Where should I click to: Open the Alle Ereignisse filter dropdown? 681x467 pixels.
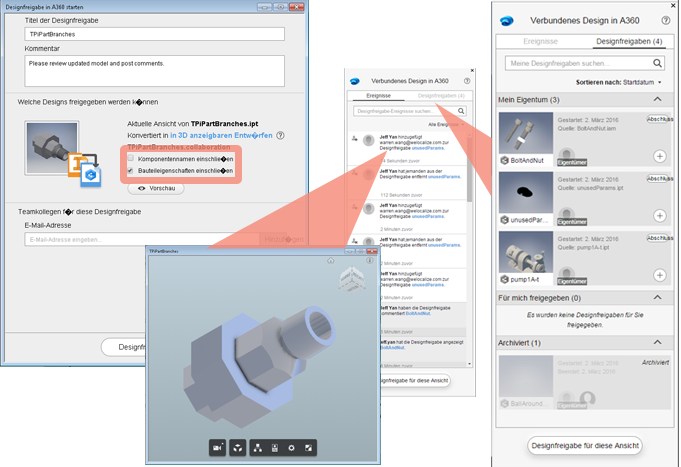[446, 125]
